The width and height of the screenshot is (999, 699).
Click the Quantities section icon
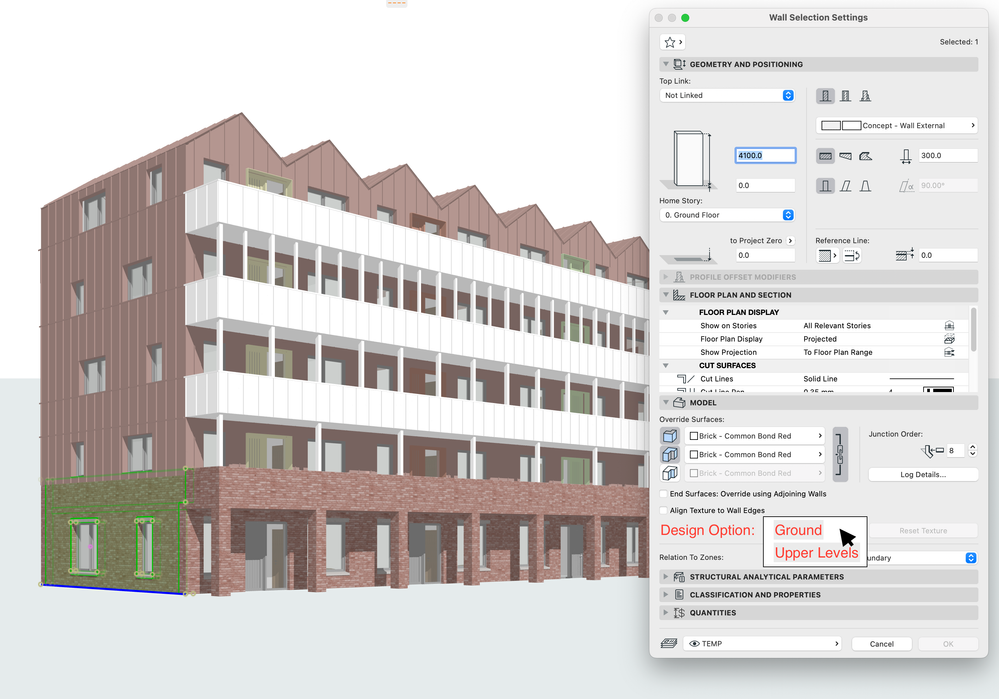click(679, 612)
